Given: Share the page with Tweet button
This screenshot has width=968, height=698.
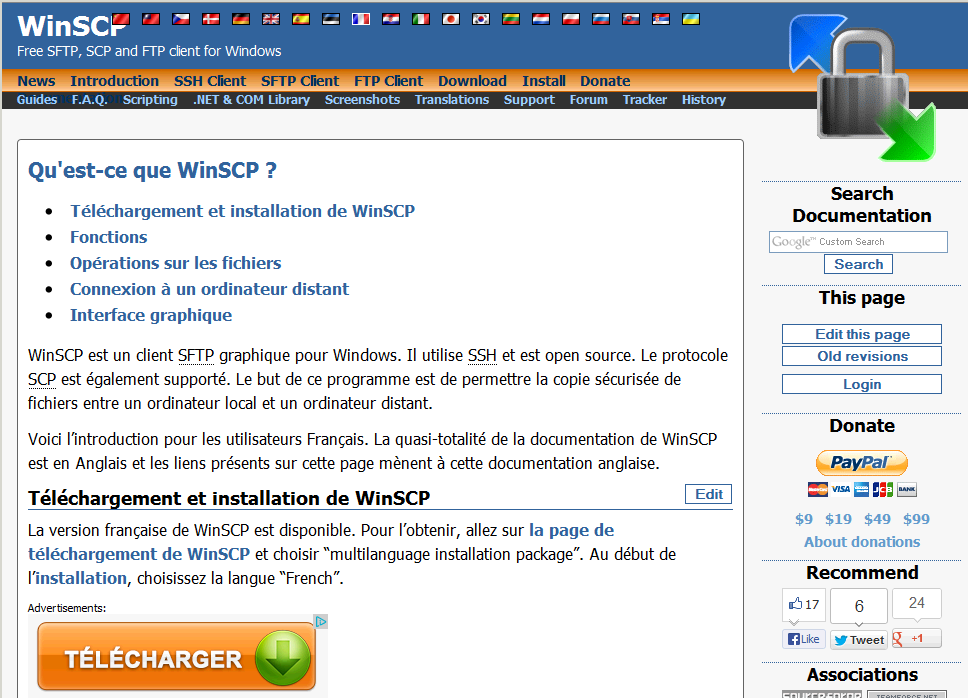Looking at the screenshot, I should 858,640.
